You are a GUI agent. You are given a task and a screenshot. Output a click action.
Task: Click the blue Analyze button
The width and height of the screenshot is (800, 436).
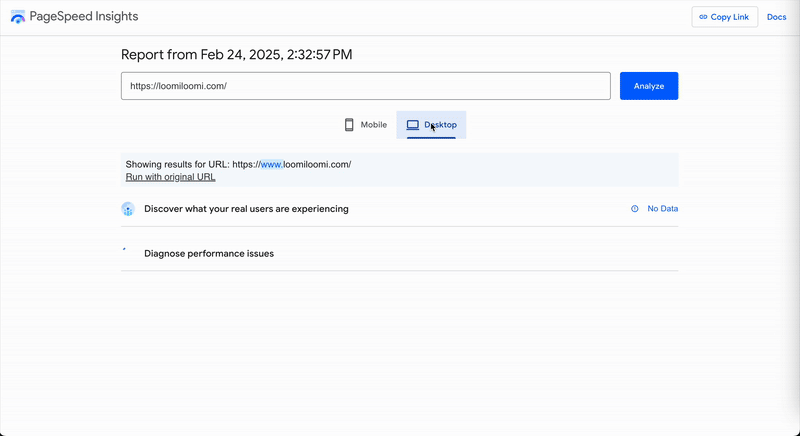click(649, 86)
